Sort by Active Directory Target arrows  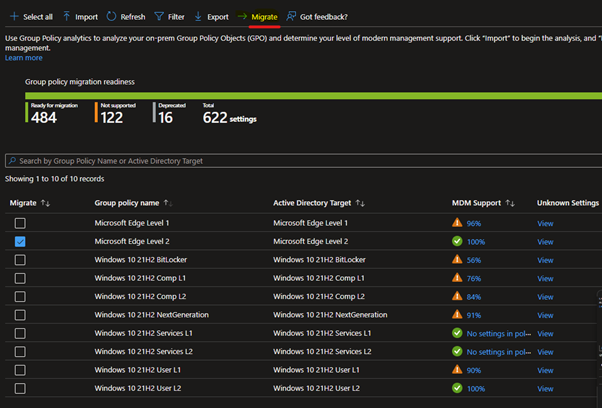point(360,203)
